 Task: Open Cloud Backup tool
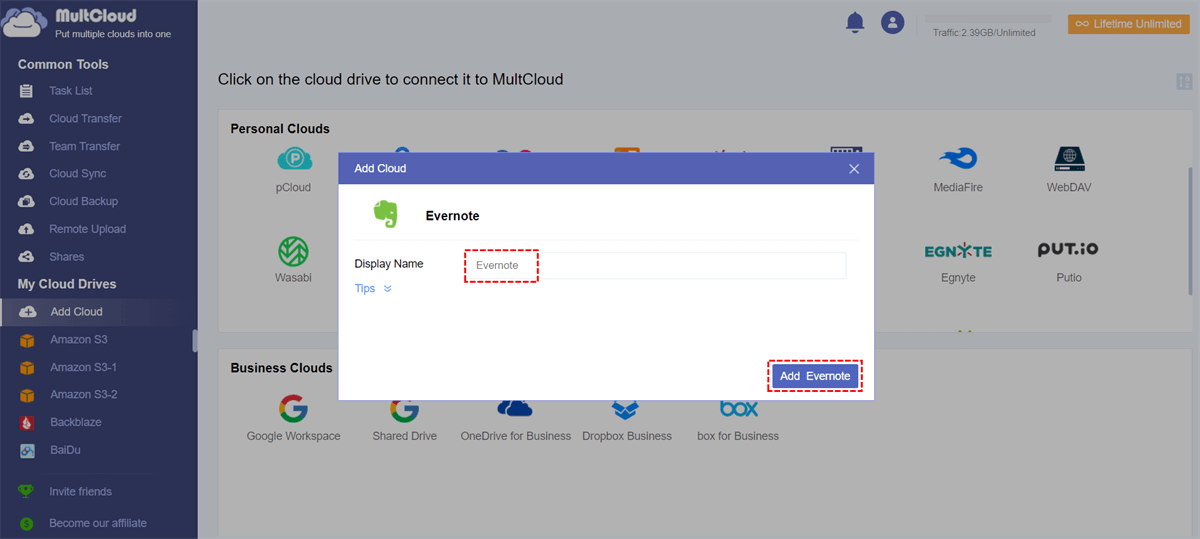coord(83,201)
